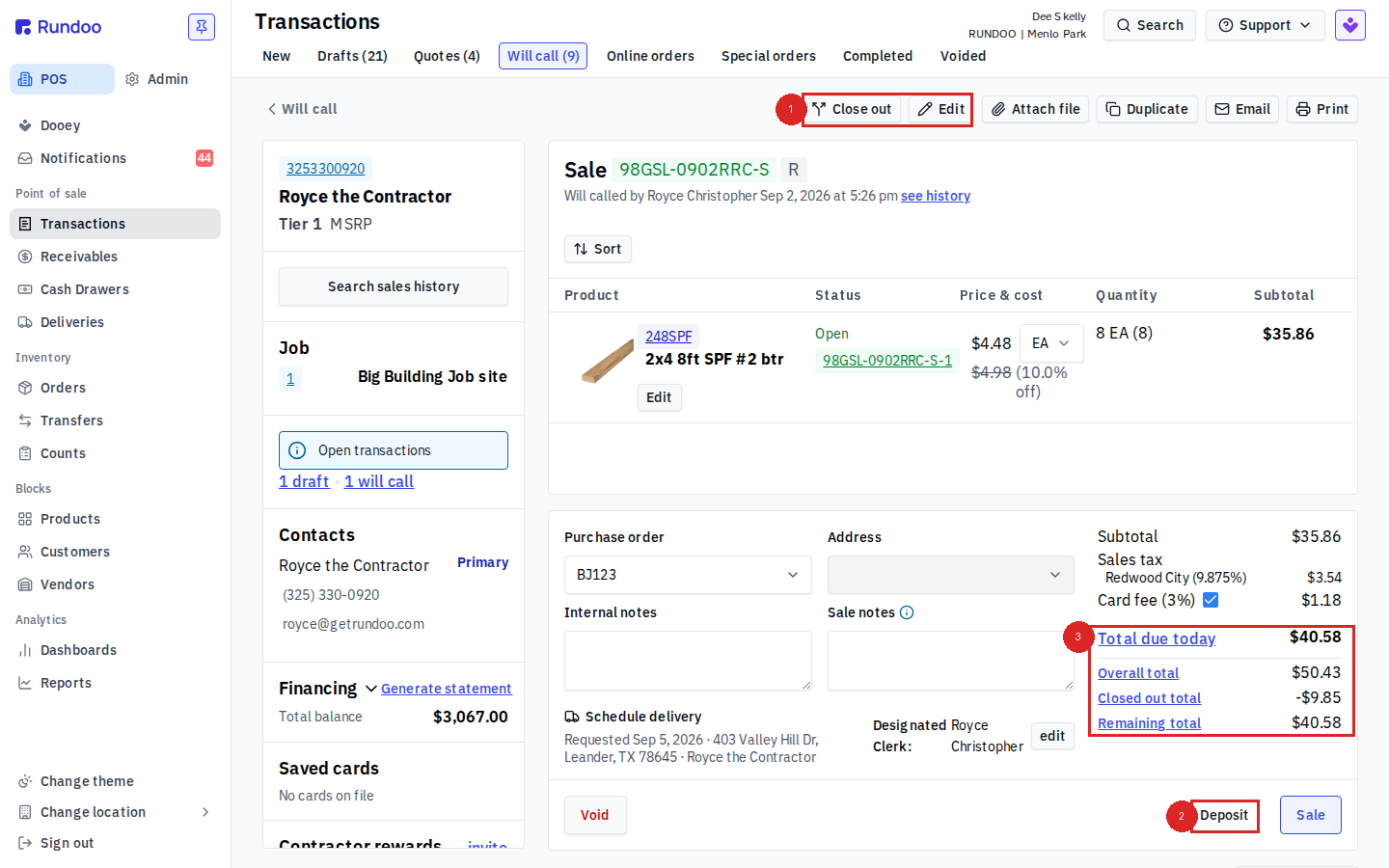
Task: Open the 1 will call link
Action: click(379, 481)
